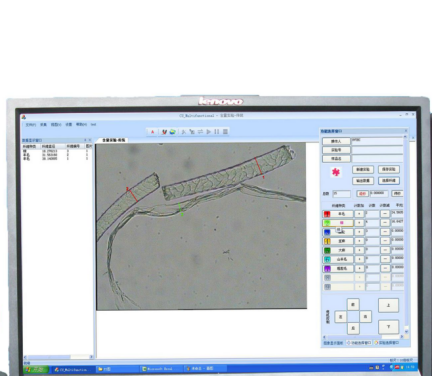Click the 样品名 sample name button
The image size is (432, 376).
tap(336, 159)
